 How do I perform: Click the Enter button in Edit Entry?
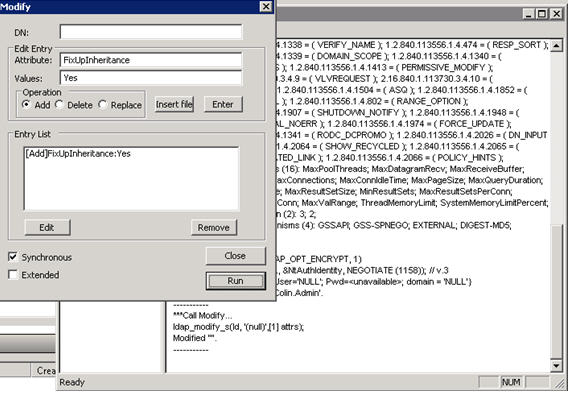(x=223, y=104)
